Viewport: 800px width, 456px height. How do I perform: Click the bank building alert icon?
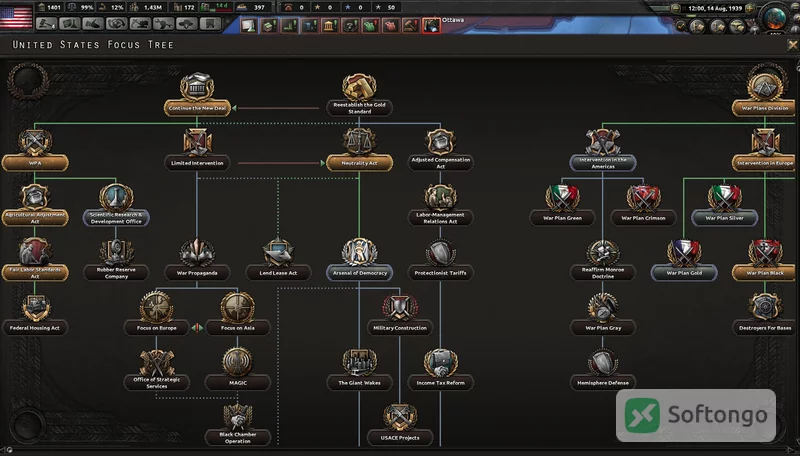330,25
